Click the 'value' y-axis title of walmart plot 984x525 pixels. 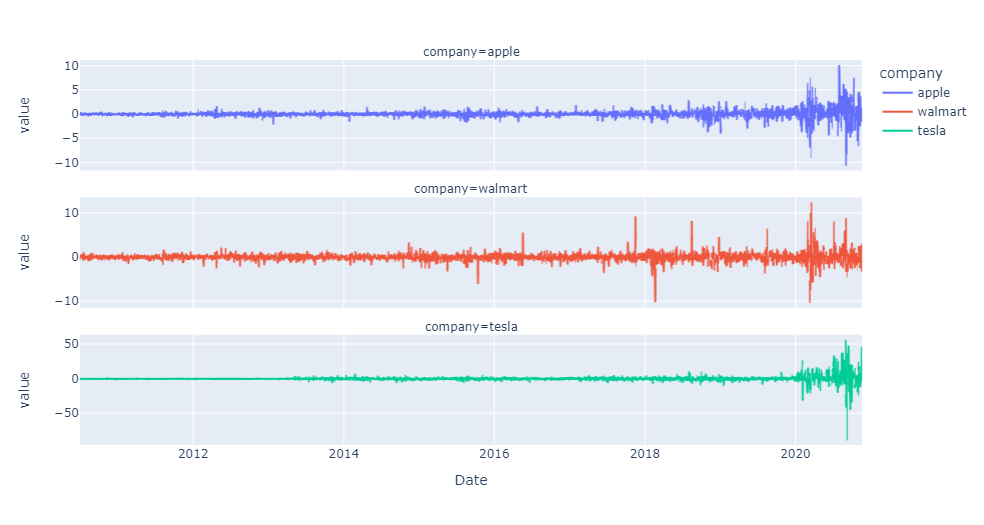coord(24,252)
